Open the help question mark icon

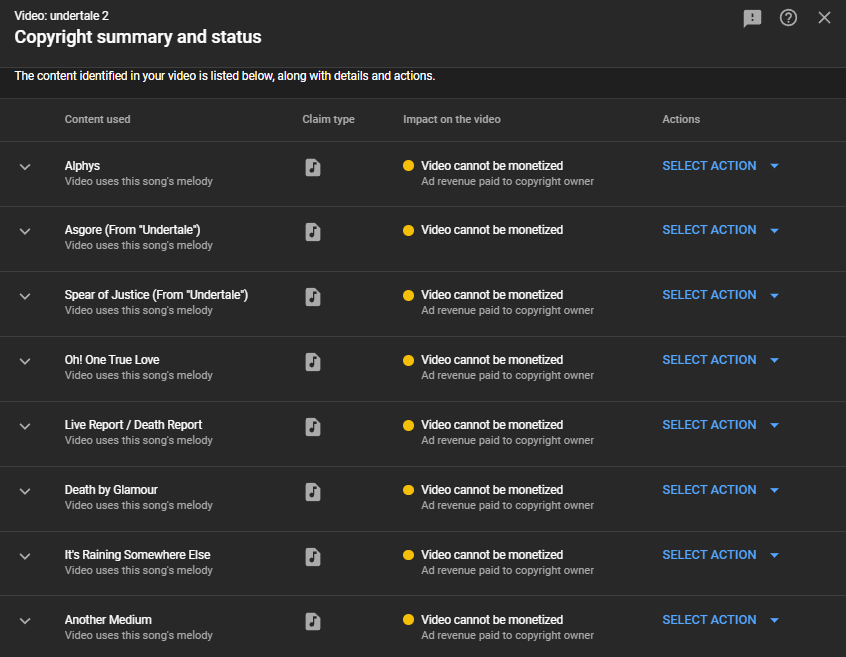[x=788, y=18]
